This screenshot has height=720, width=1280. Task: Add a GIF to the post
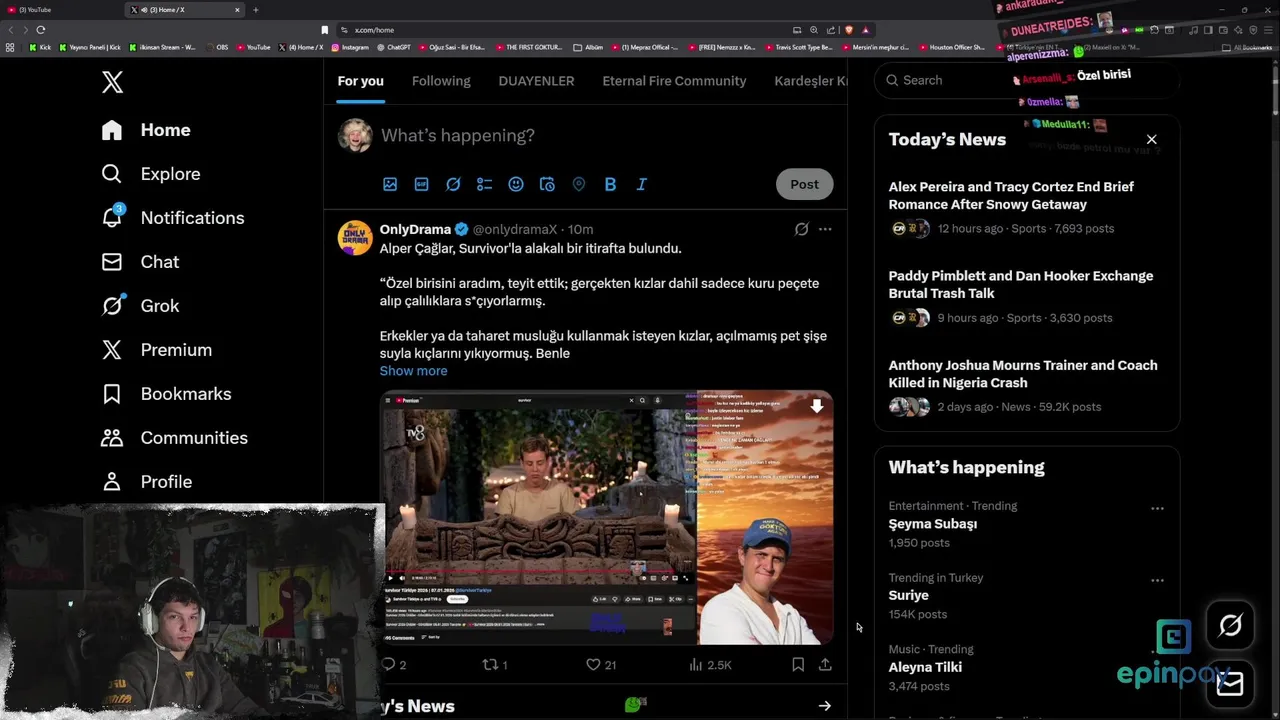(421, 184)
